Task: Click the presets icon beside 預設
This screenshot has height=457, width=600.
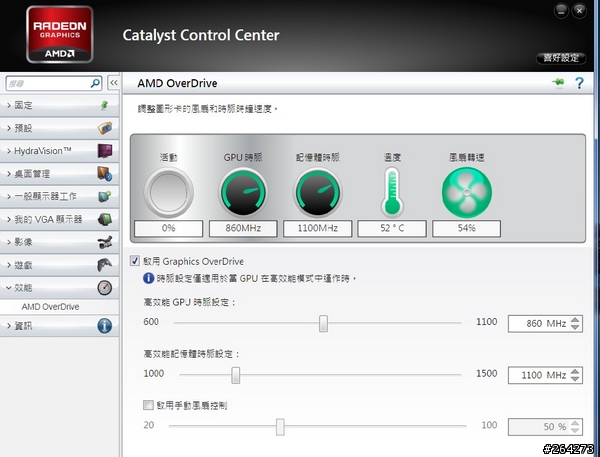Action: pyautogui.click(x=104, y=127)
